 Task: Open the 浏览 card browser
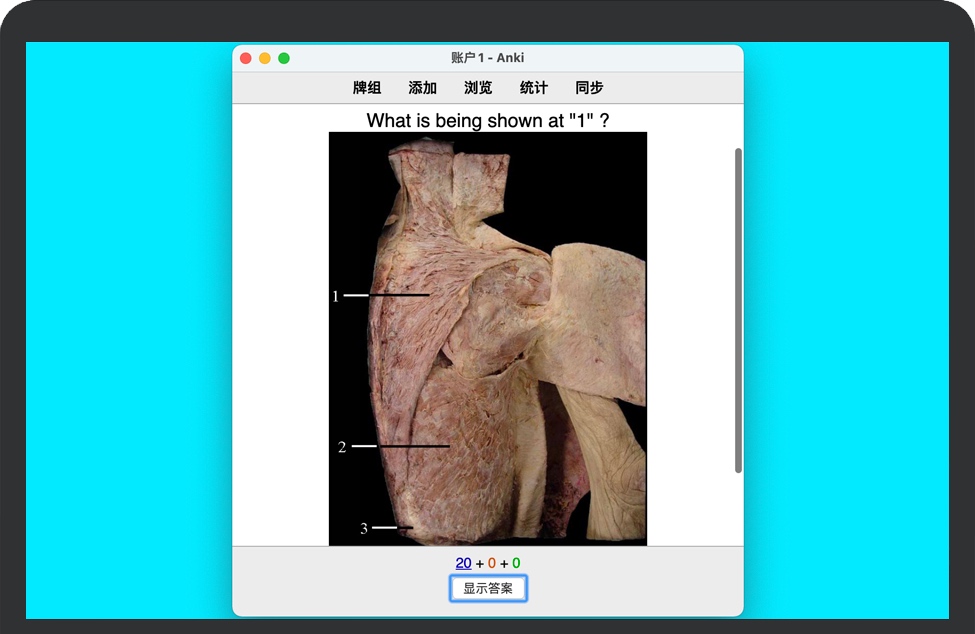(x=478, y=88)
